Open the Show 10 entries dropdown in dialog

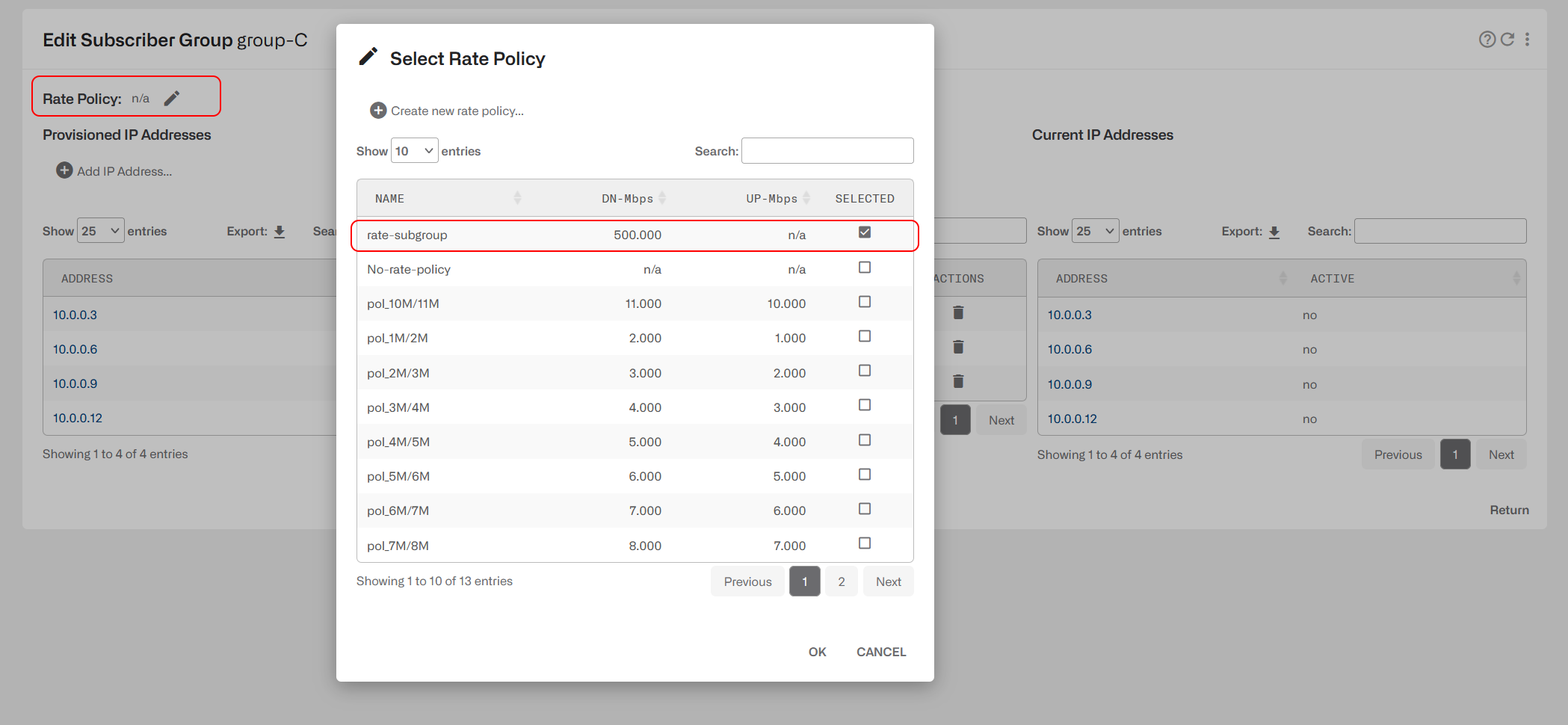(x=414, y=150)
